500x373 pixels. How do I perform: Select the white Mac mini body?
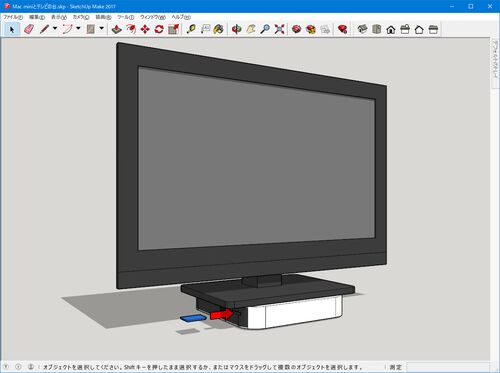tap(295, 313)
